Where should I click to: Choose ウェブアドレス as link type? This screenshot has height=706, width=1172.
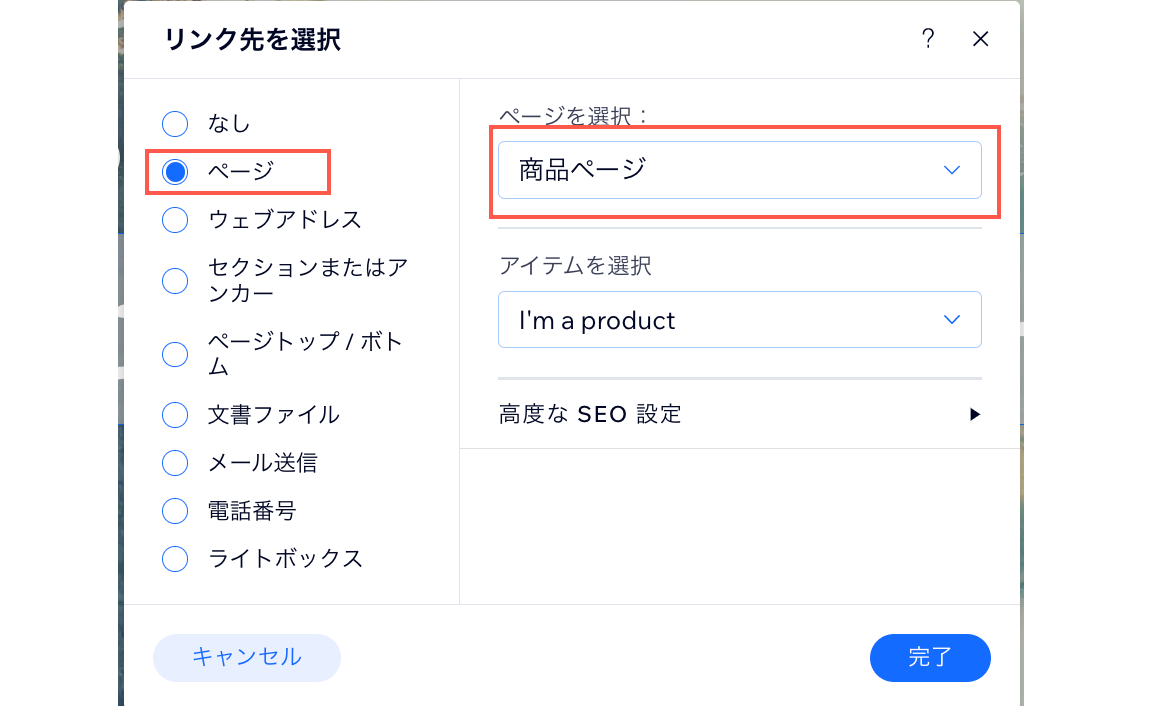tap(175, 219)
